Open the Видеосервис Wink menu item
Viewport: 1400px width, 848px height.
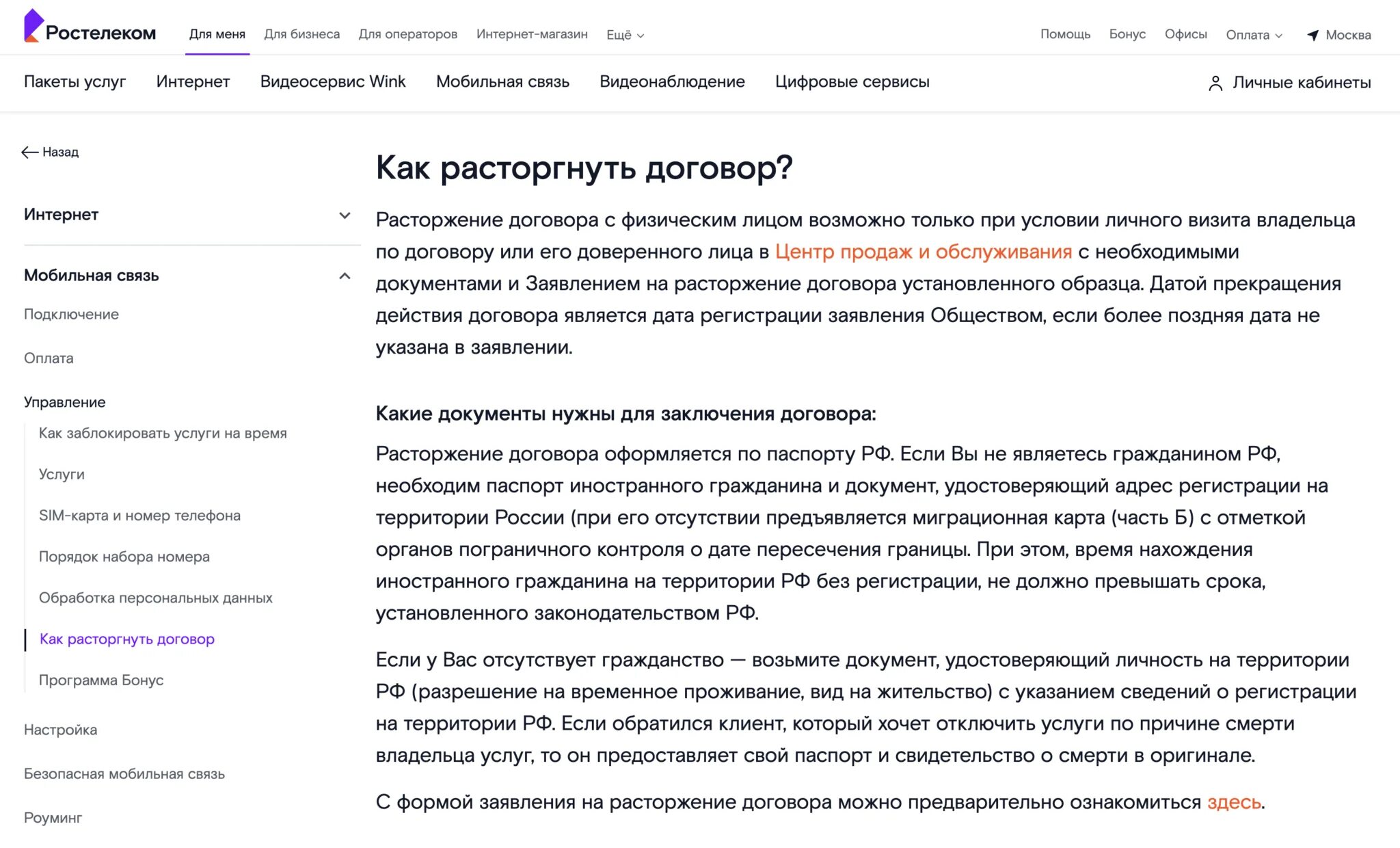(332, 82)
